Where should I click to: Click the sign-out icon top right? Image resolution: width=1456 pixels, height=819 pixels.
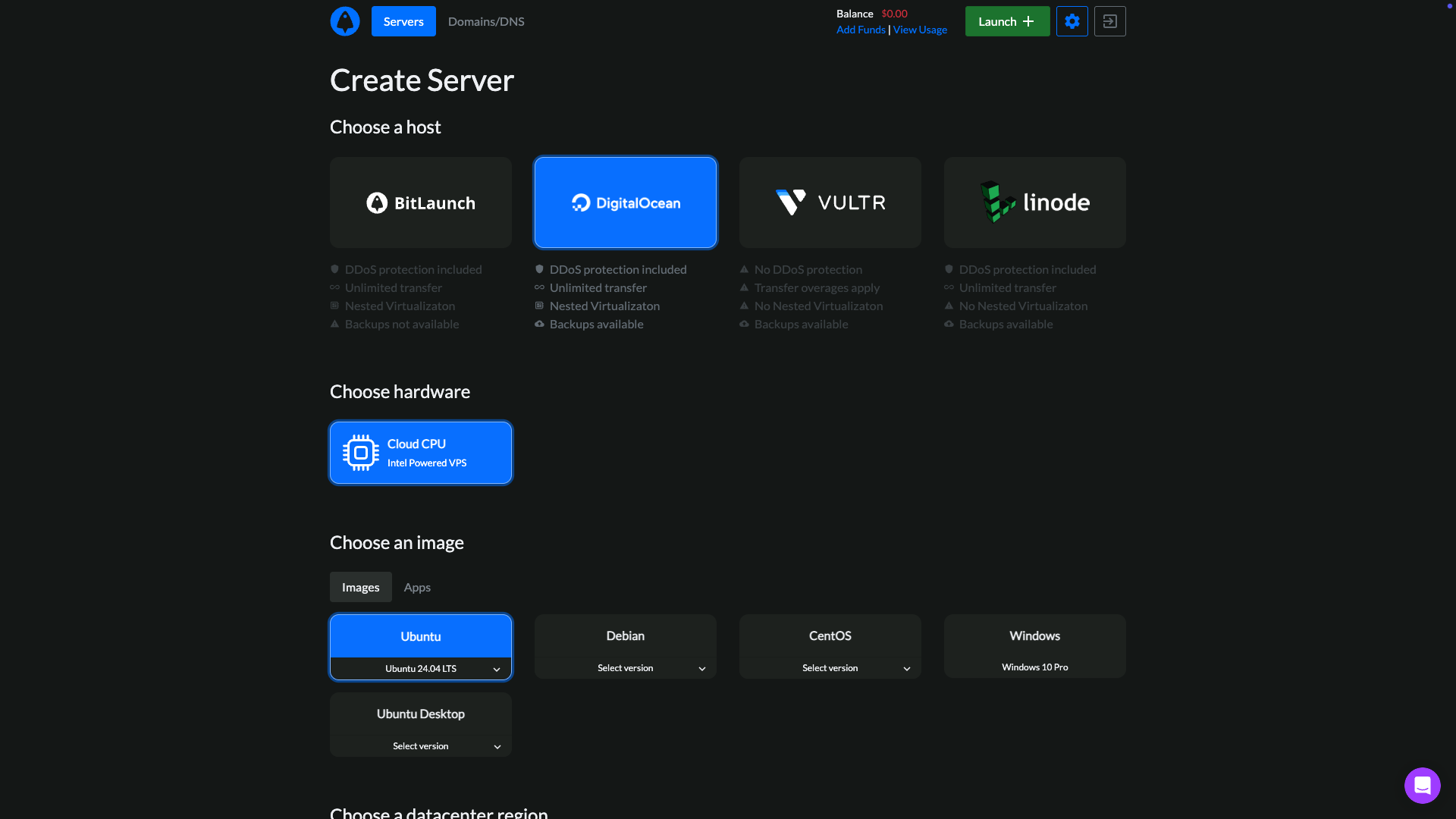[x=1109, y=21]
